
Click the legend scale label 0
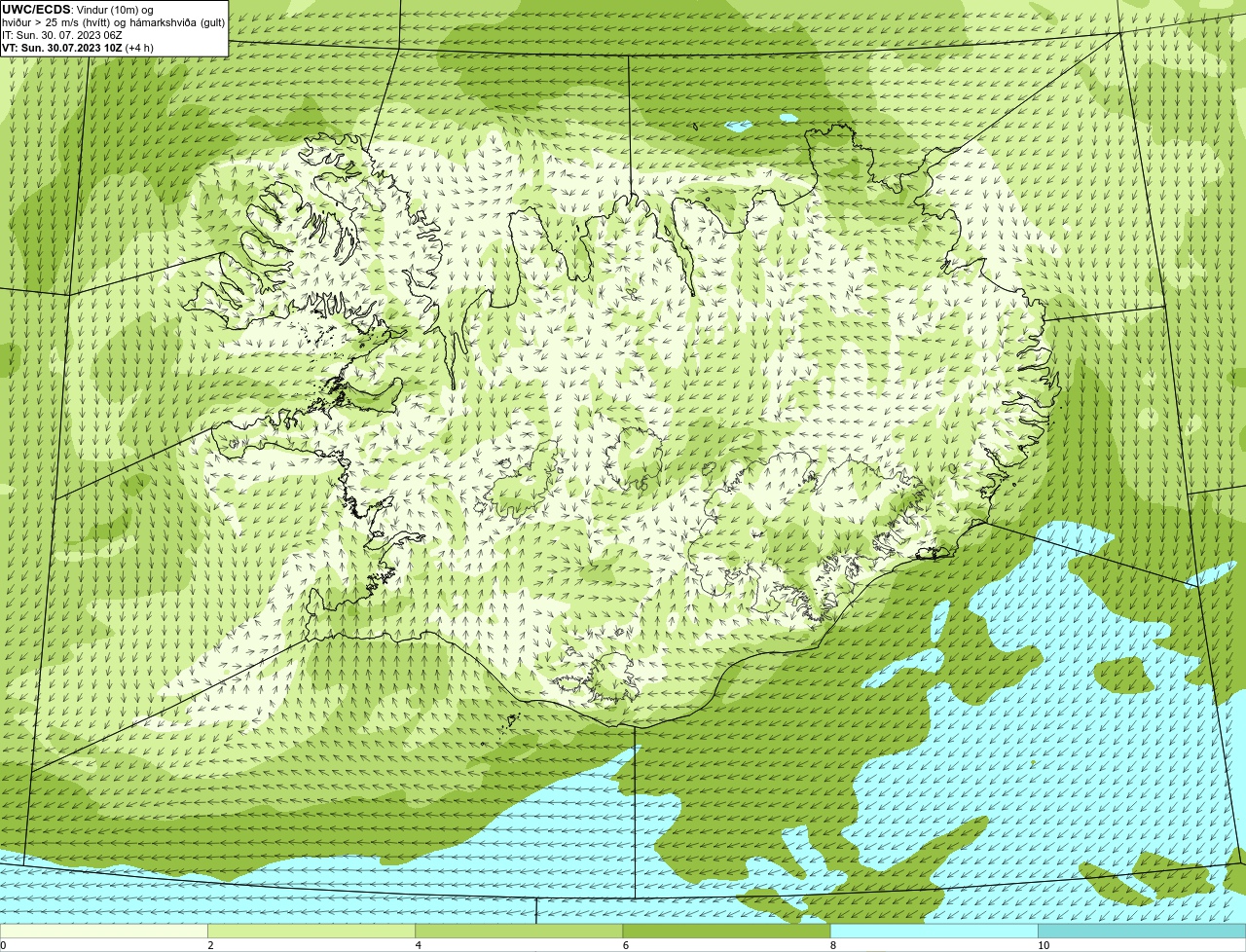tap(3, 945)
